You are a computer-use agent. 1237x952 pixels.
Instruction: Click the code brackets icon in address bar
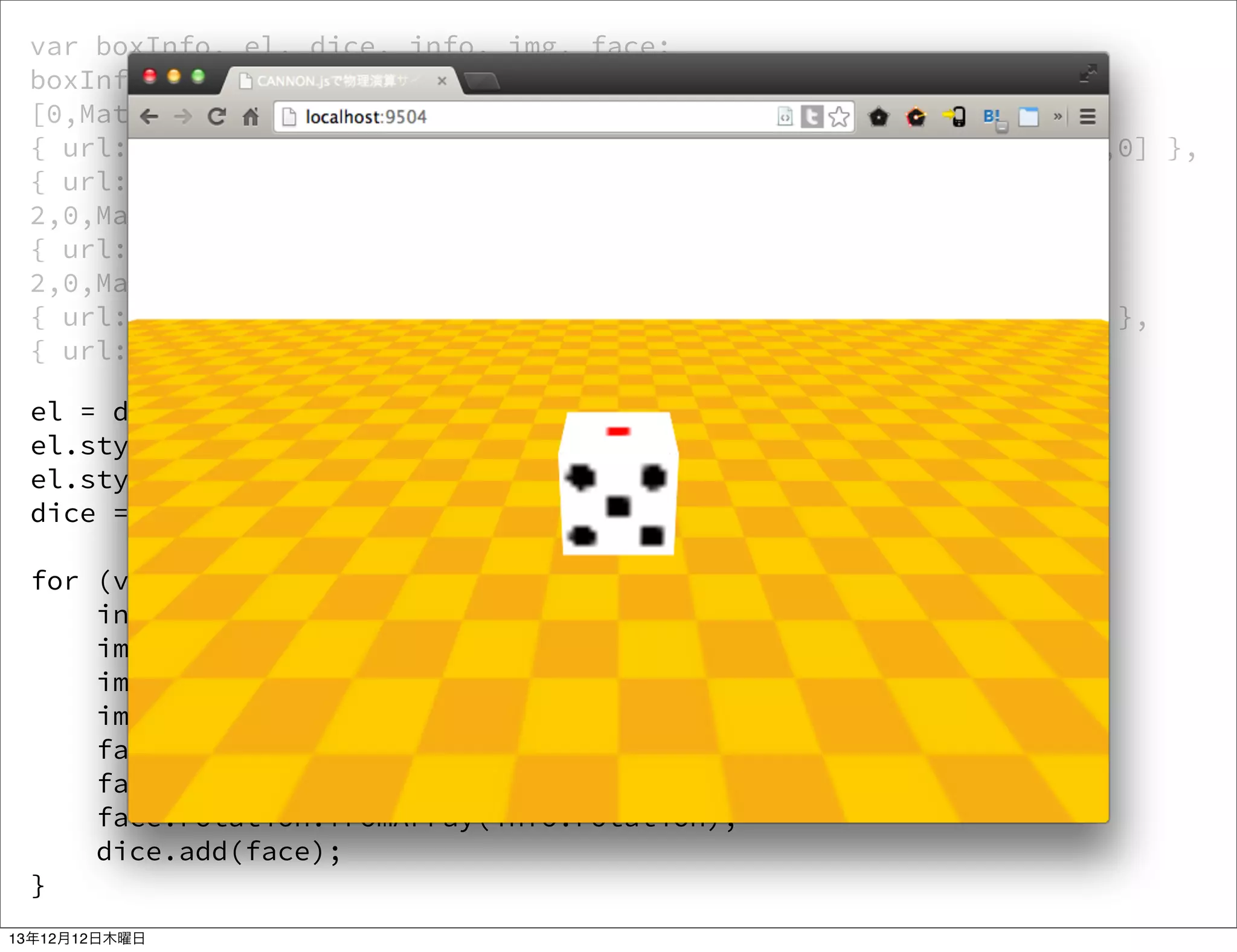tap(785, 117)
